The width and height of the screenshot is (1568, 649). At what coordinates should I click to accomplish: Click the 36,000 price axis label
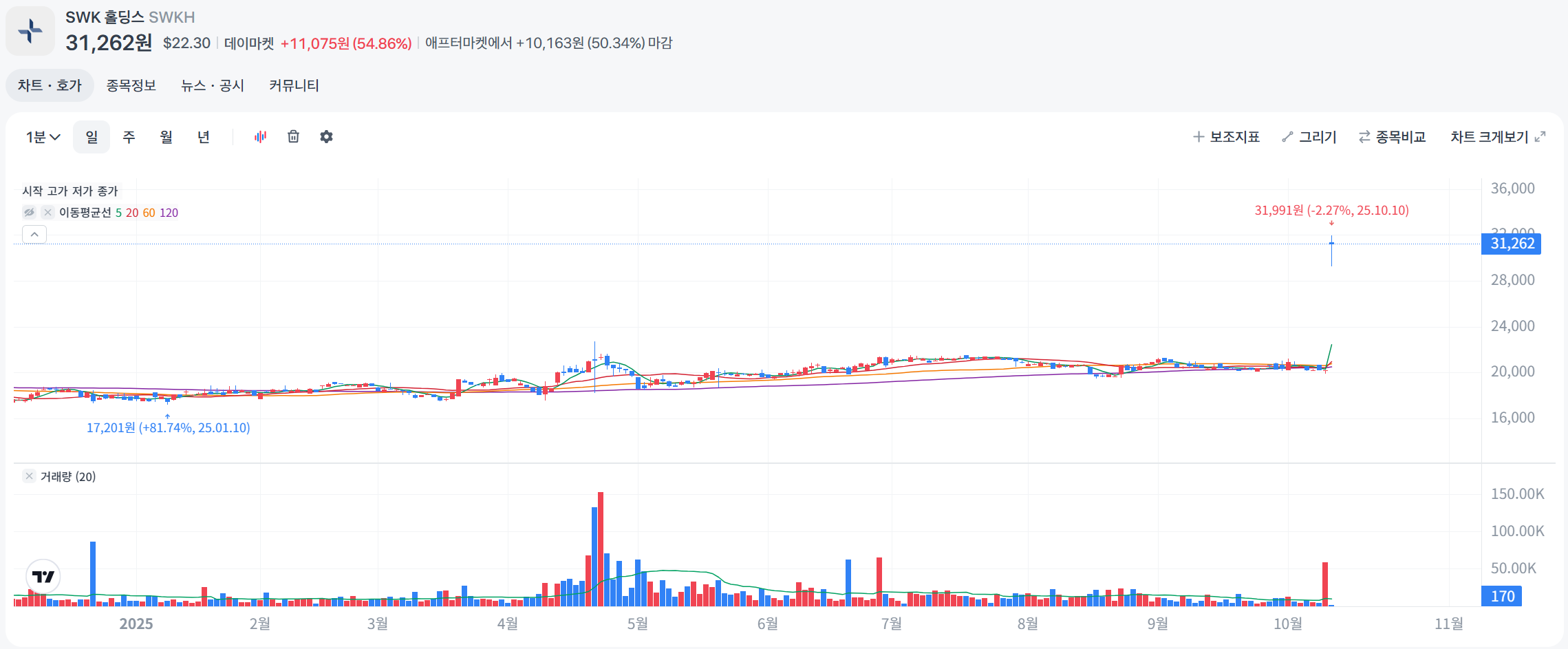(x=1512, y=189)
